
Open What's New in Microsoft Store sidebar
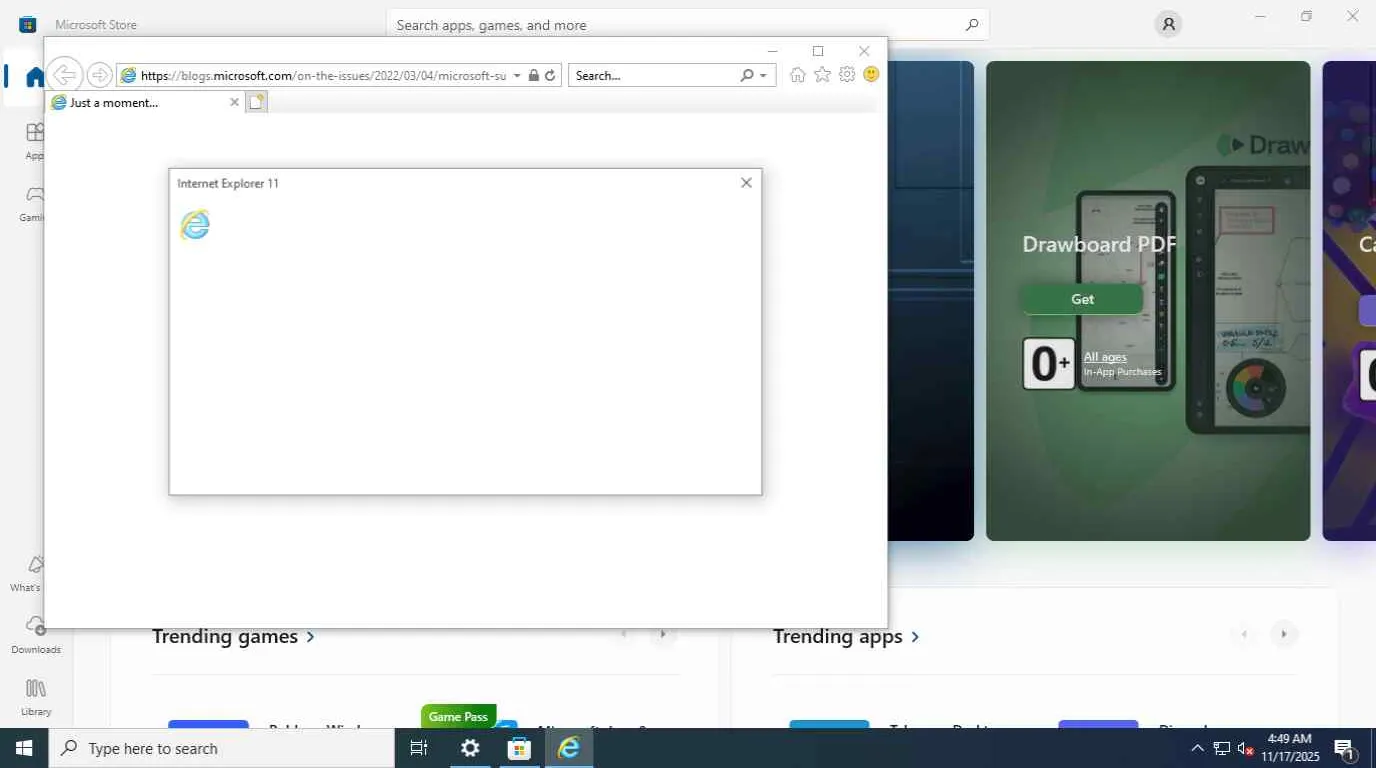[30, 573]
